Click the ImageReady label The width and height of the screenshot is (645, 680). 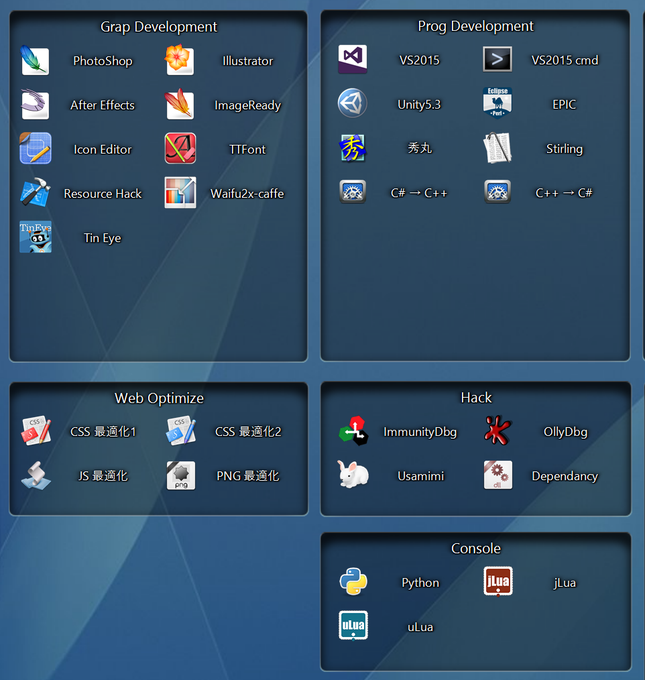[248, 105]
